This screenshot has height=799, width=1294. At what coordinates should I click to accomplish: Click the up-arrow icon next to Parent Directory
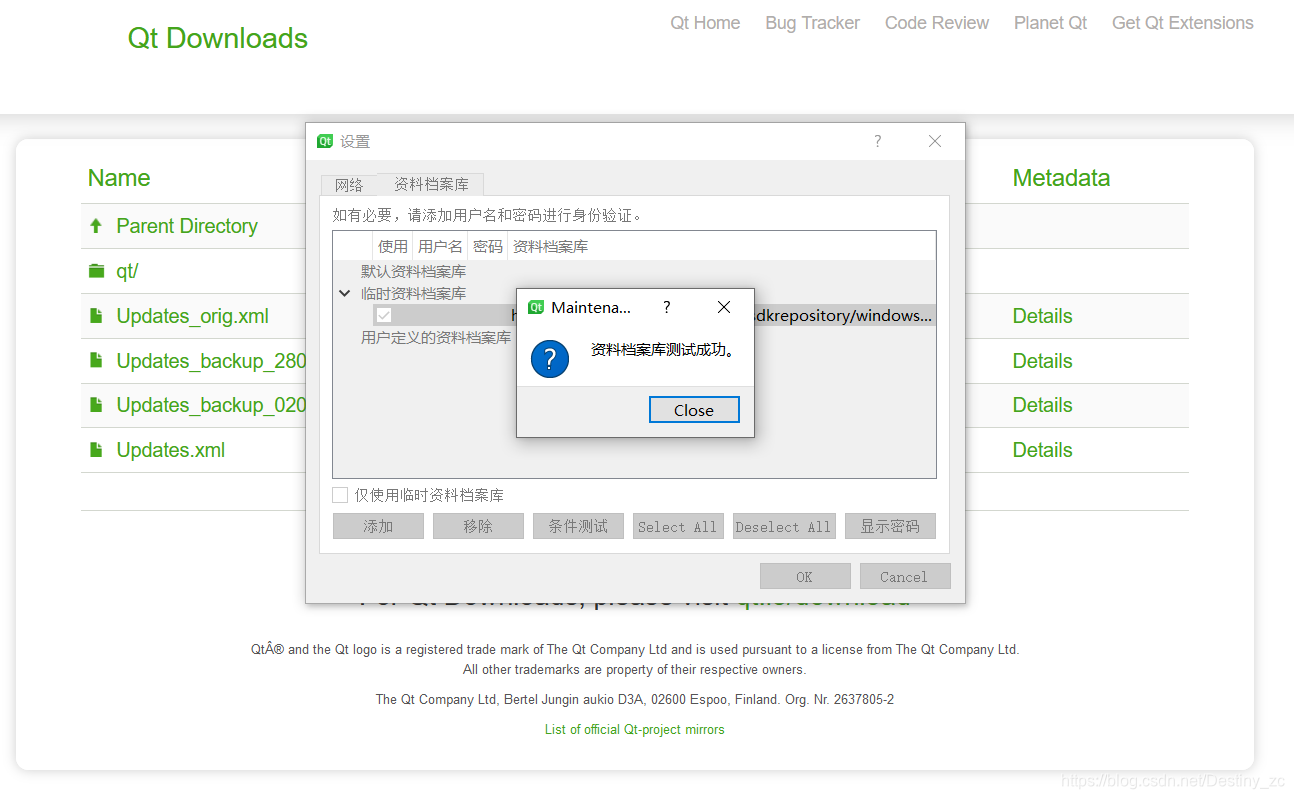[95, 225]
